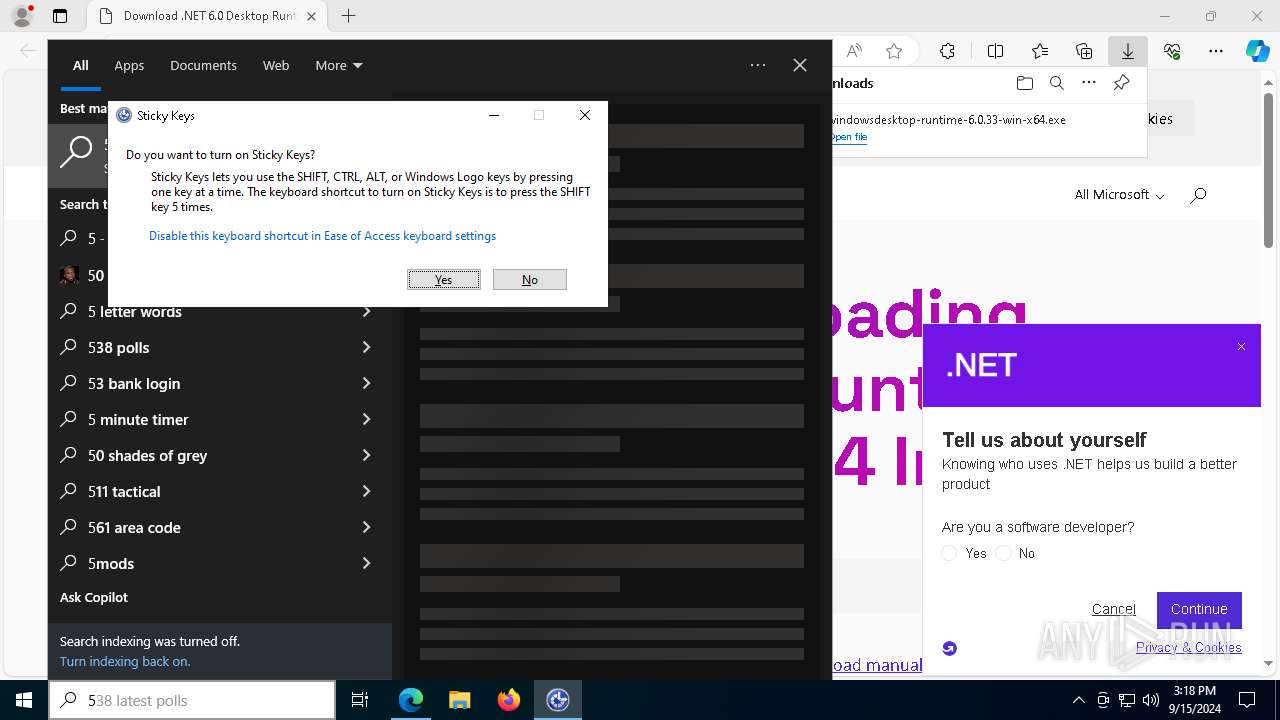Switch to the Documents search tab

(203, 65)
